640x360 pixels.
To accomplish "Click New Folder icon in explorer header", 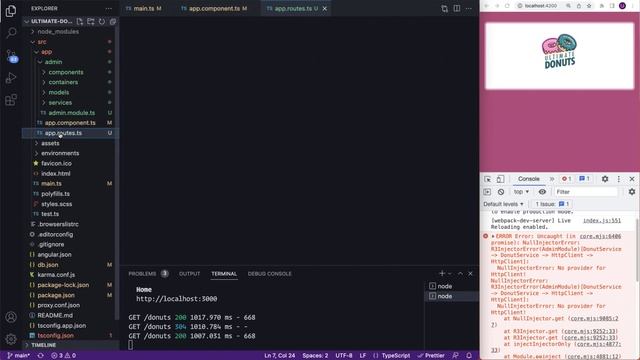I will coord(91,21).
